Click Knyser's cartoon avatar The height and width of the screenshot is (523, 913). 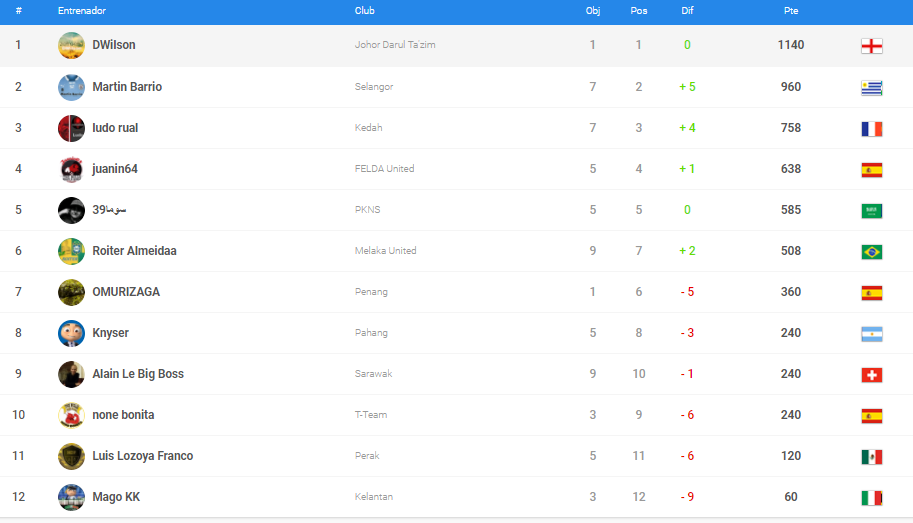tap(71, 333)
